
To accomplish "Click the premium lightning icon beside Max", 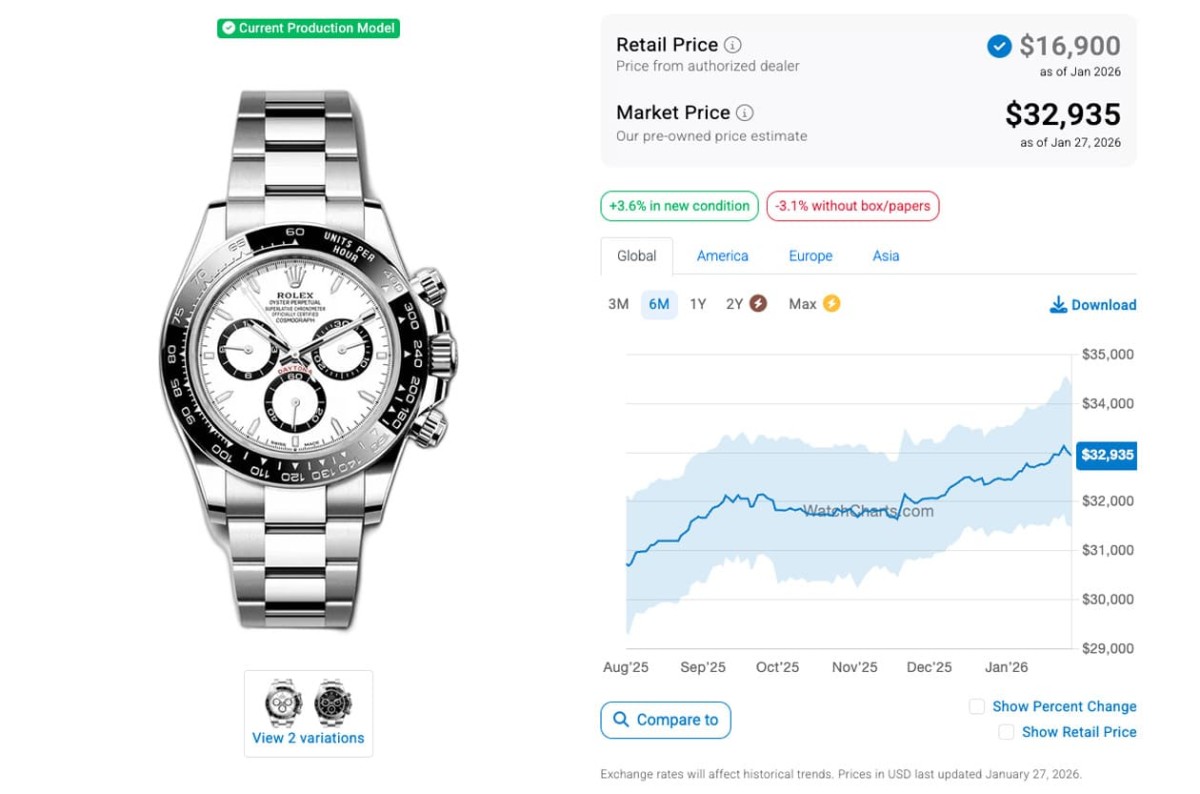I will 831,304.
